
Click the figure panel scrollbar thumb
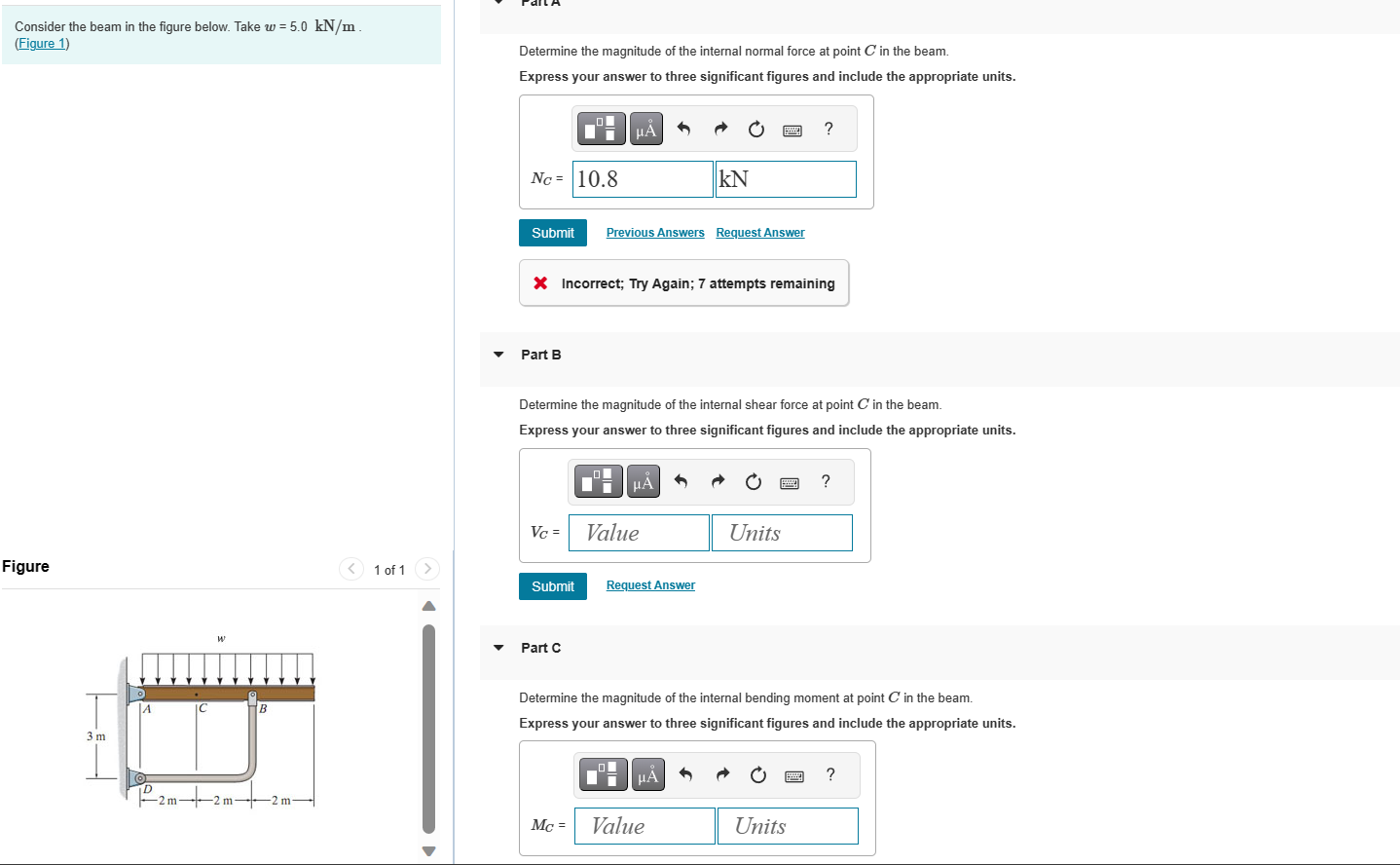428,729
